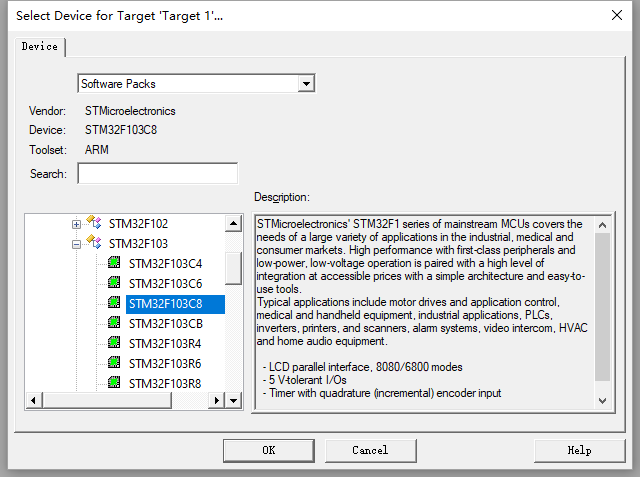This screenshot has width=640, height=477.
Task: Click the chip icon beside STM32F103R8
Action: [x=114, y=382]
